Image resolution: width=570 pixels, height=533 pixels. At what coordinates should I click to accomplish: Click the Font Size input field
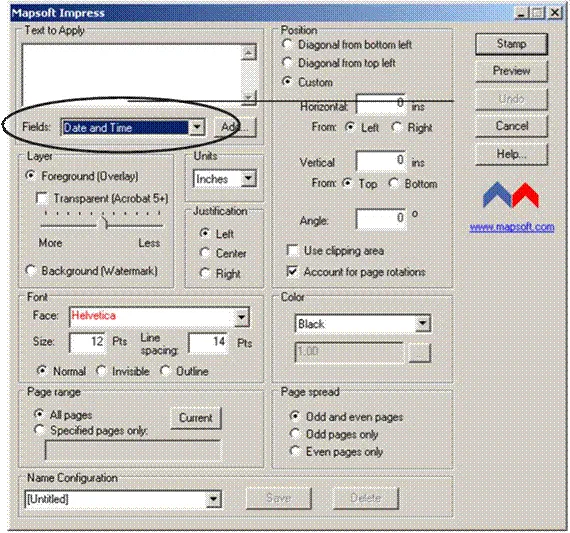[x=87, y=342]
